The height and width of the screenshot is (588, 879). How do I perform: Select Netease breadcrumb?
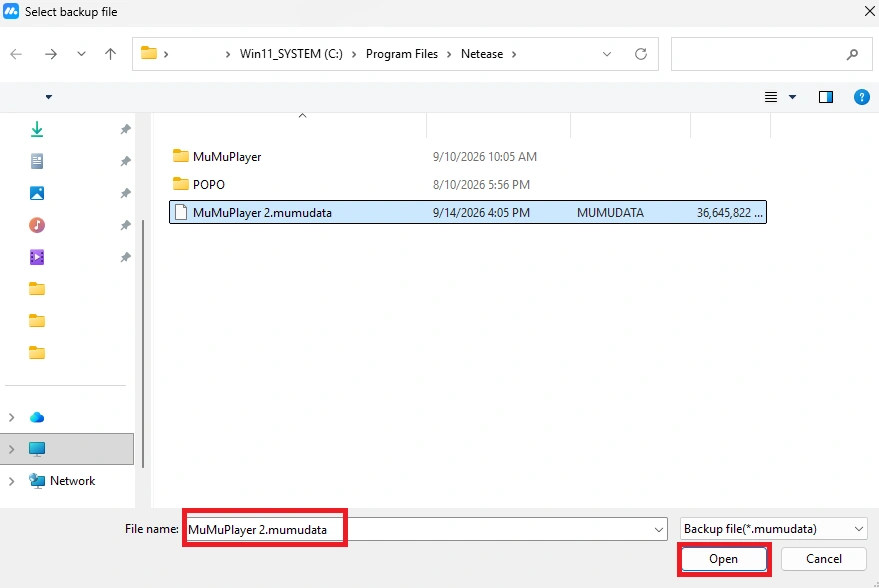(x=482, y=54)
